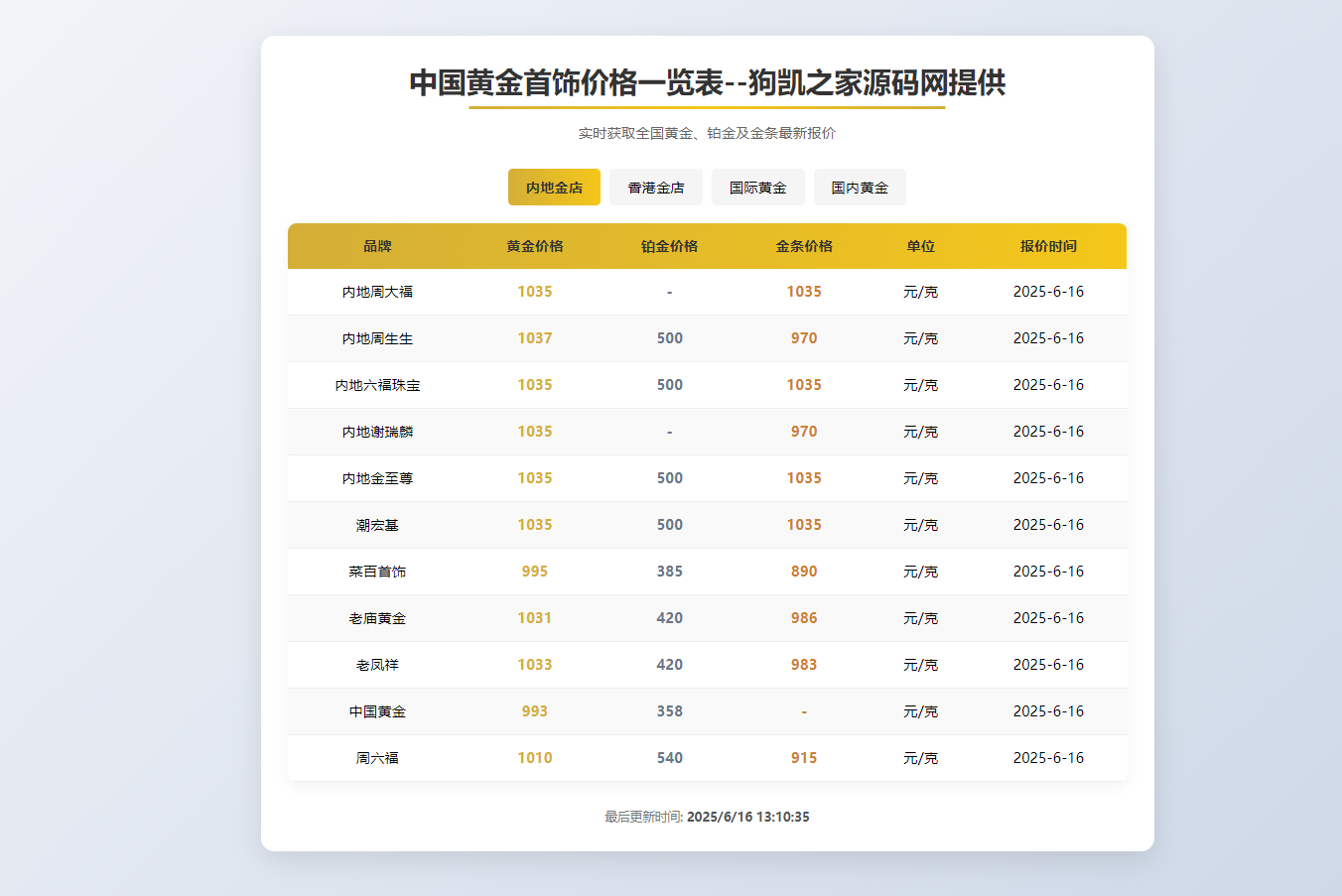Select the 国际黄金 tab

tap(758, 188)
